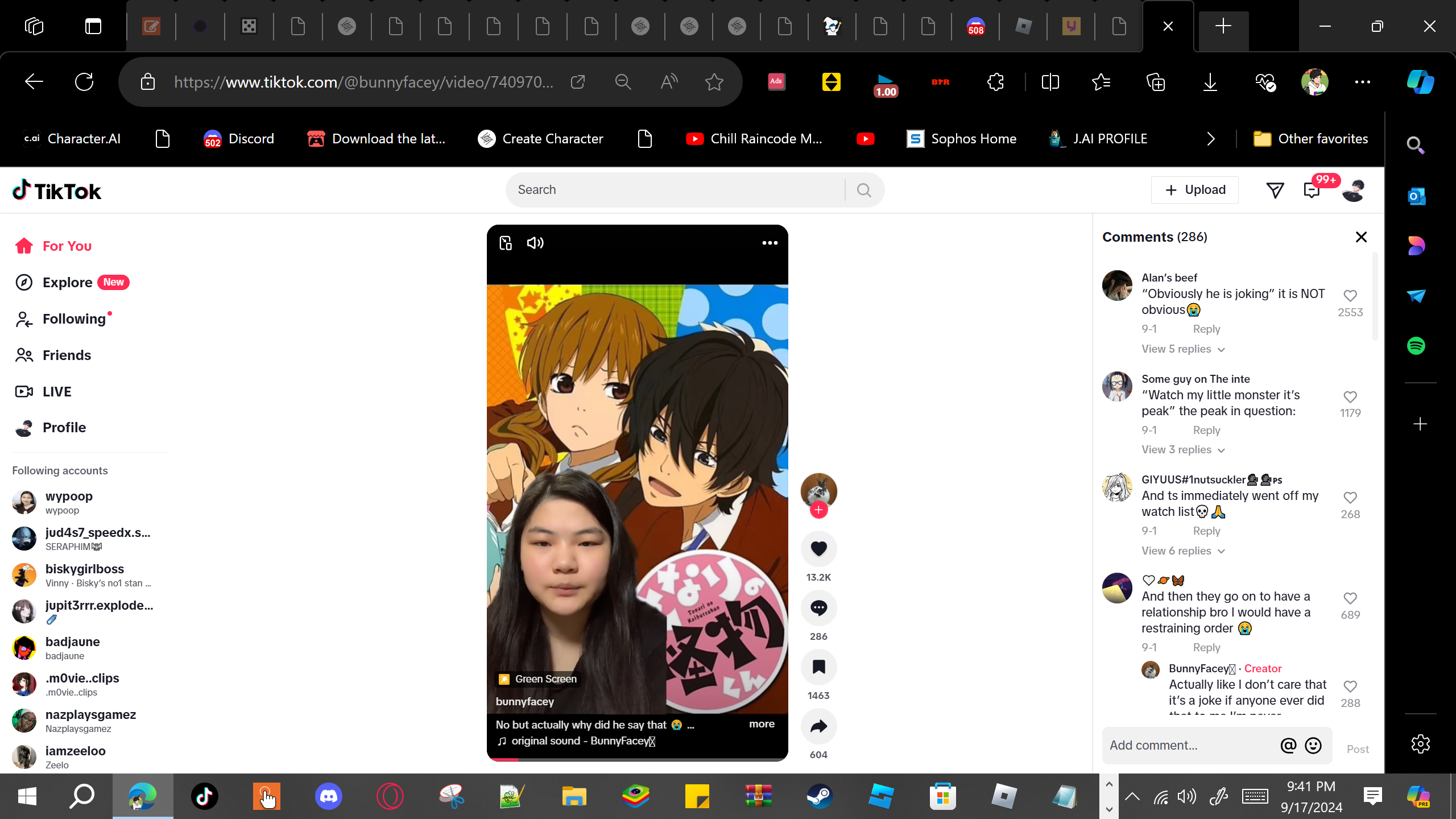The width and height of the screenshot is (1456, 819).
Task: Click 'more' to expand the video caption
Action: click(762, 724)
